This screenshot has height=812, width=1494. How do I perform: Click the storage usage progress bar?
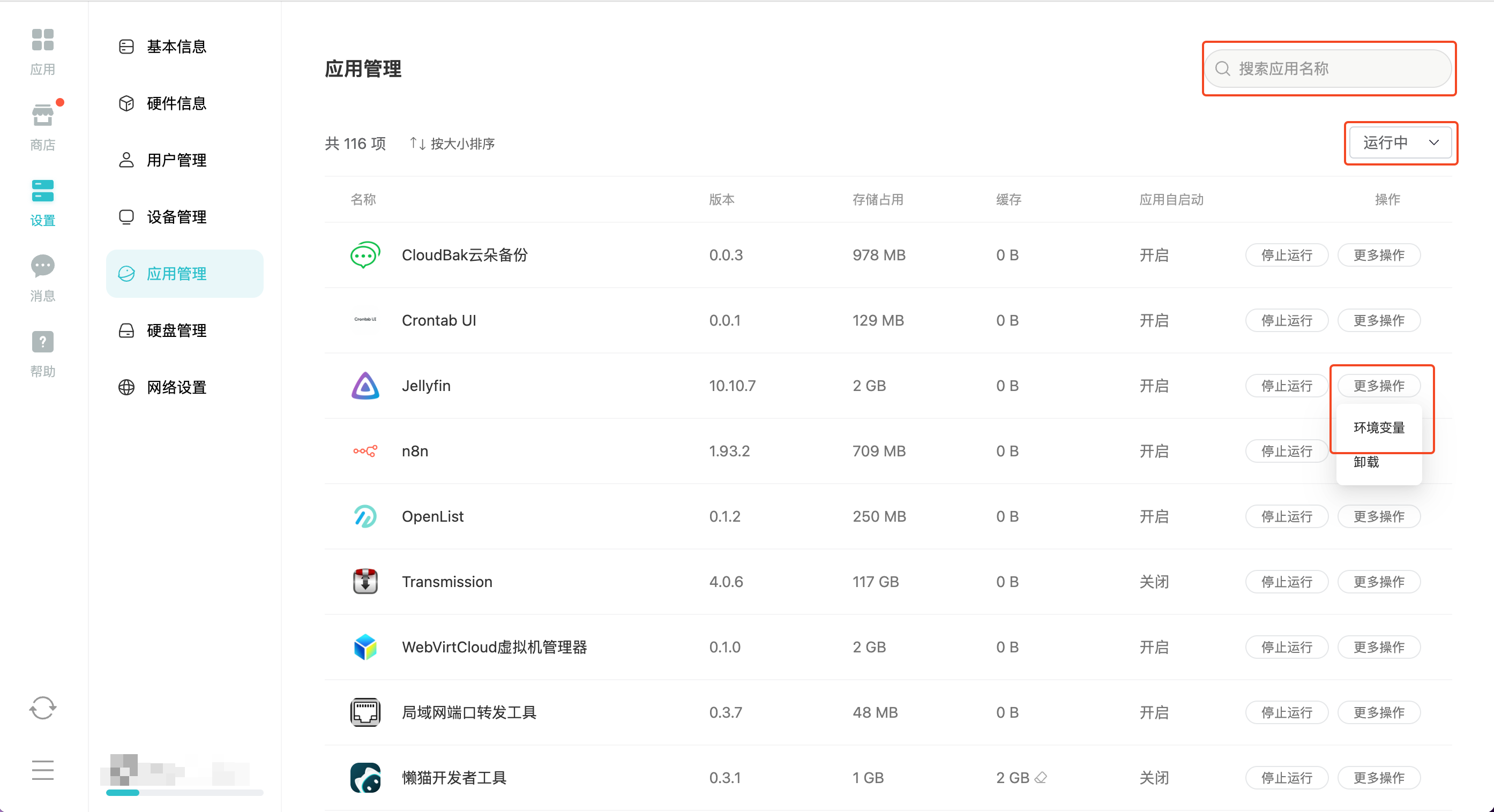coord(184,792)
